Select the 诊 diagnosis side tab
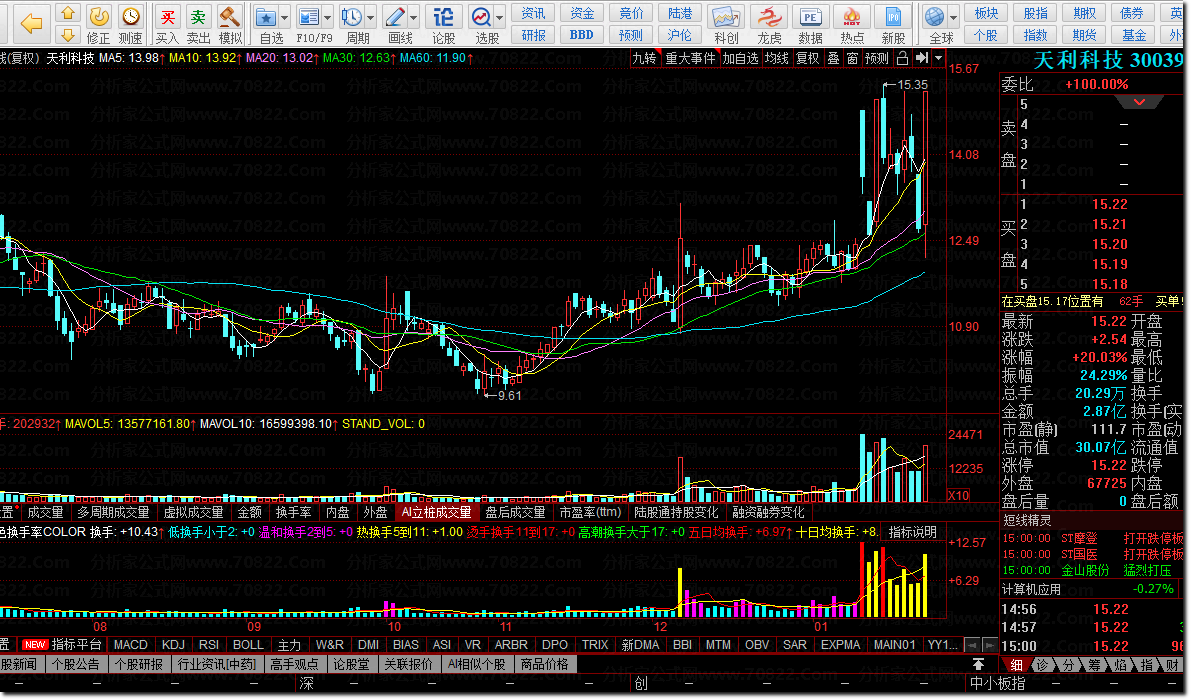 [x=1042, y=666]
